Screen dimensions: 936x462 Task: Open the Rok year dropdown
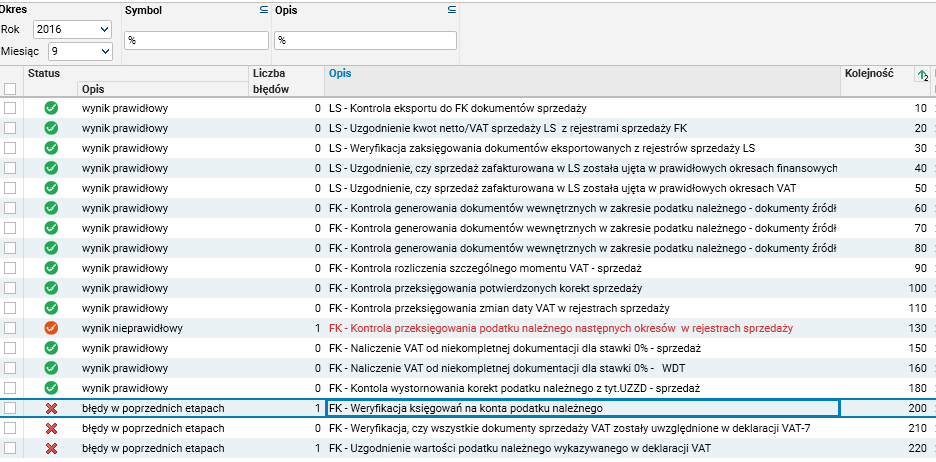pos(73,29)
